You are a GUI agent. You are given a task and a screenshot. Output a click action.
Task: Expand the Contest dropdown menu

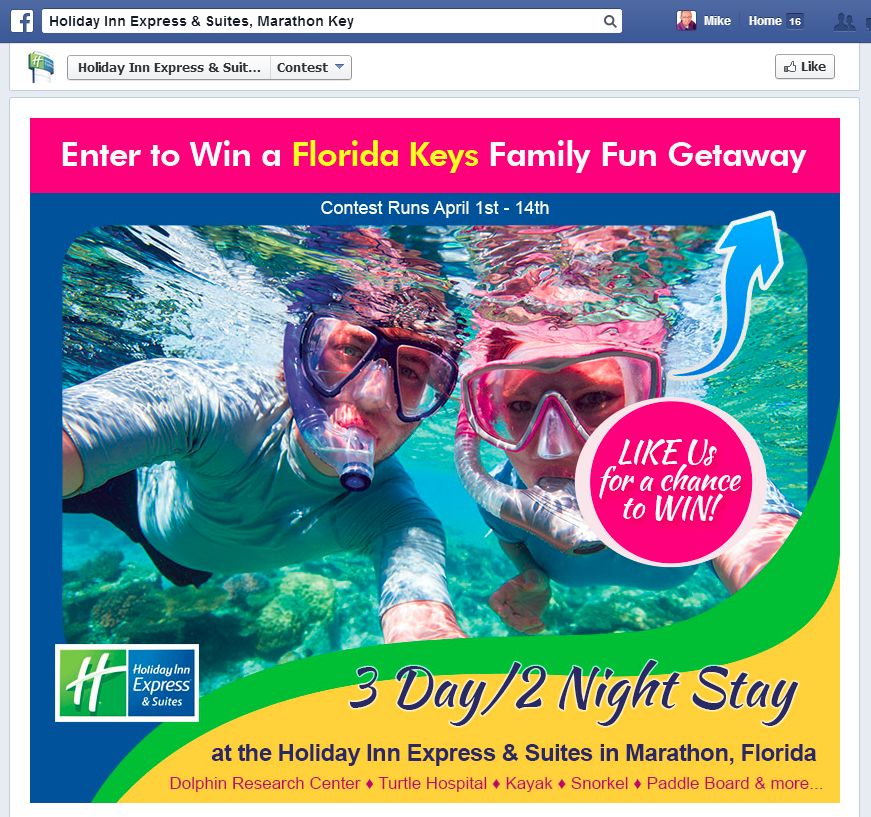(311, 68)
